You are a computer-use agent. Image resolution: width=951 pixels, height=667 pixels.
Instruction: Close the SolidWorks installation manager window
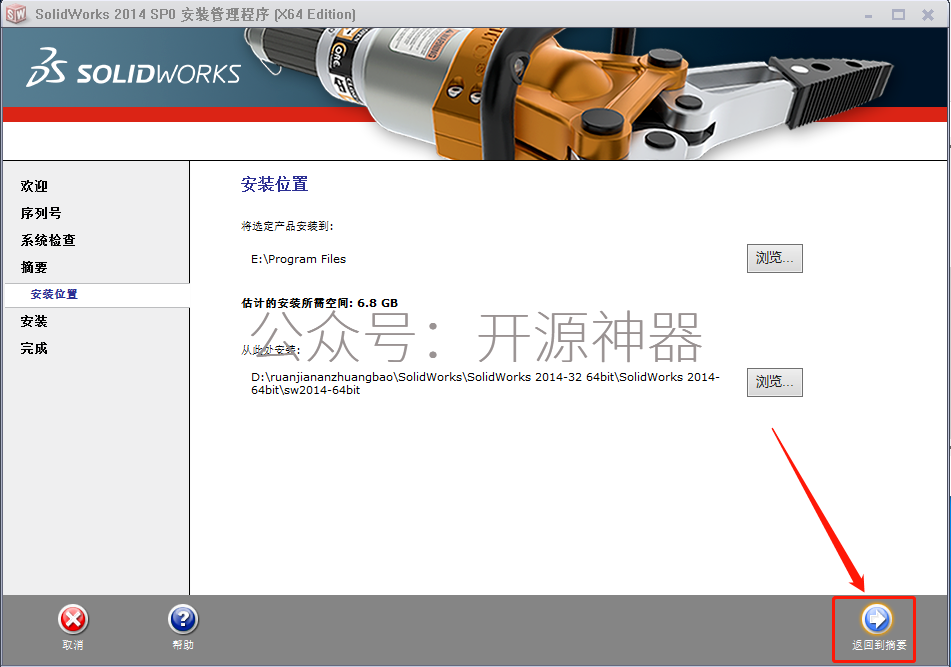[927, 14]
